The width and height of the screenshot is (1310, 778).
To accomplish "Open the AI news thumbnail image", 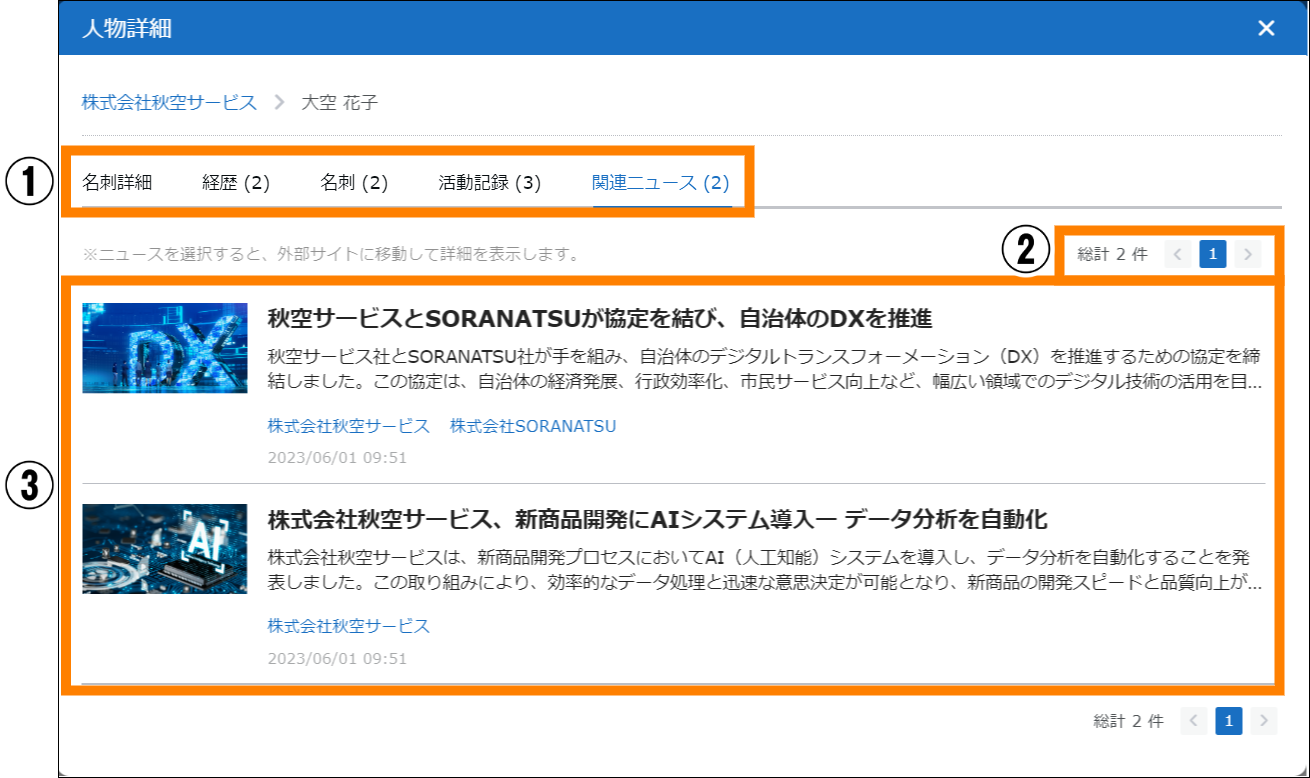I will pyautogui.click(x=165, y=549).
